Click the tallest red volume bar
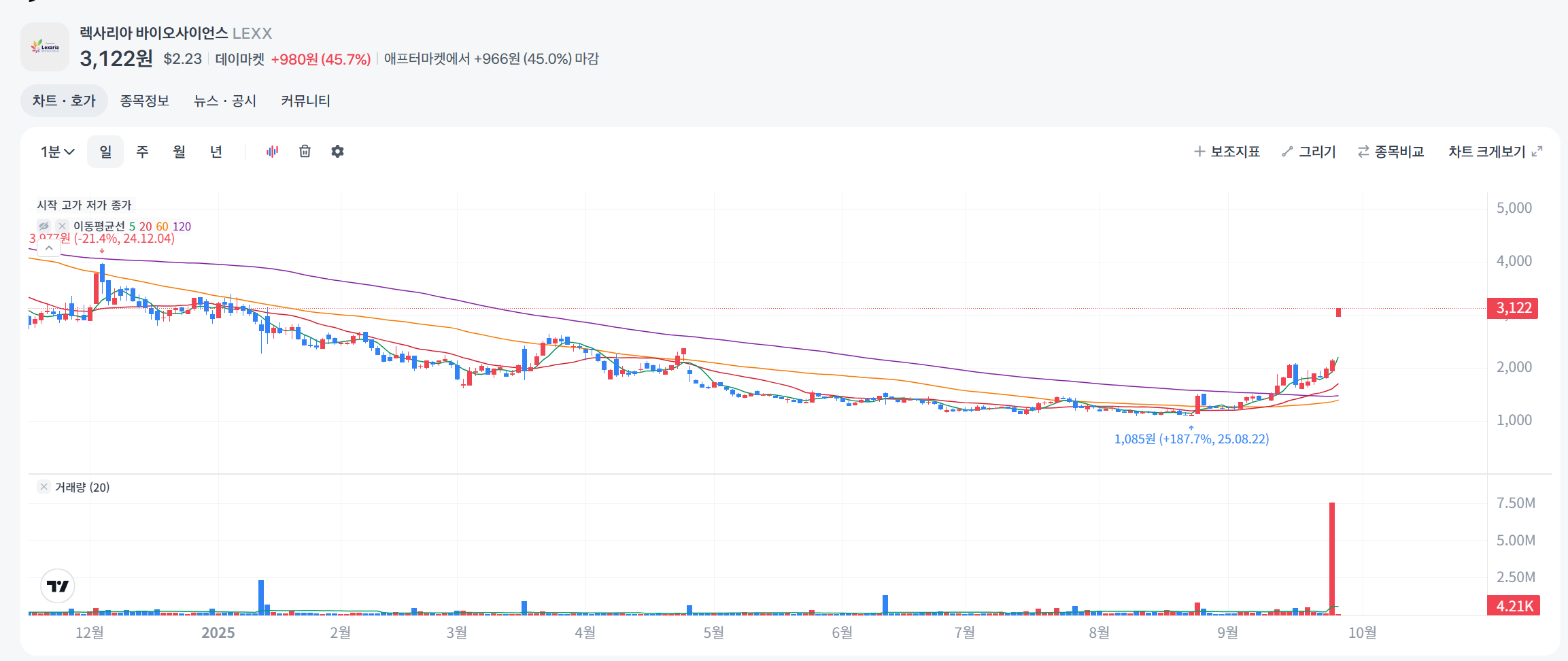The width and height of the screenshot is (1568, 661). pos(1332,559)
